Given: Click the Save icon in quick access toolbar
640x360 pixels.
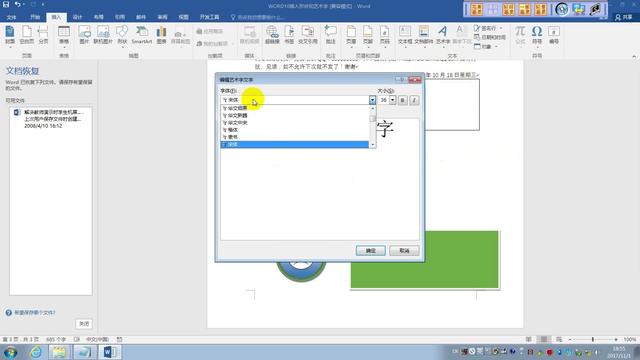Looking at the screenshot, I should [x=6, y=4].
